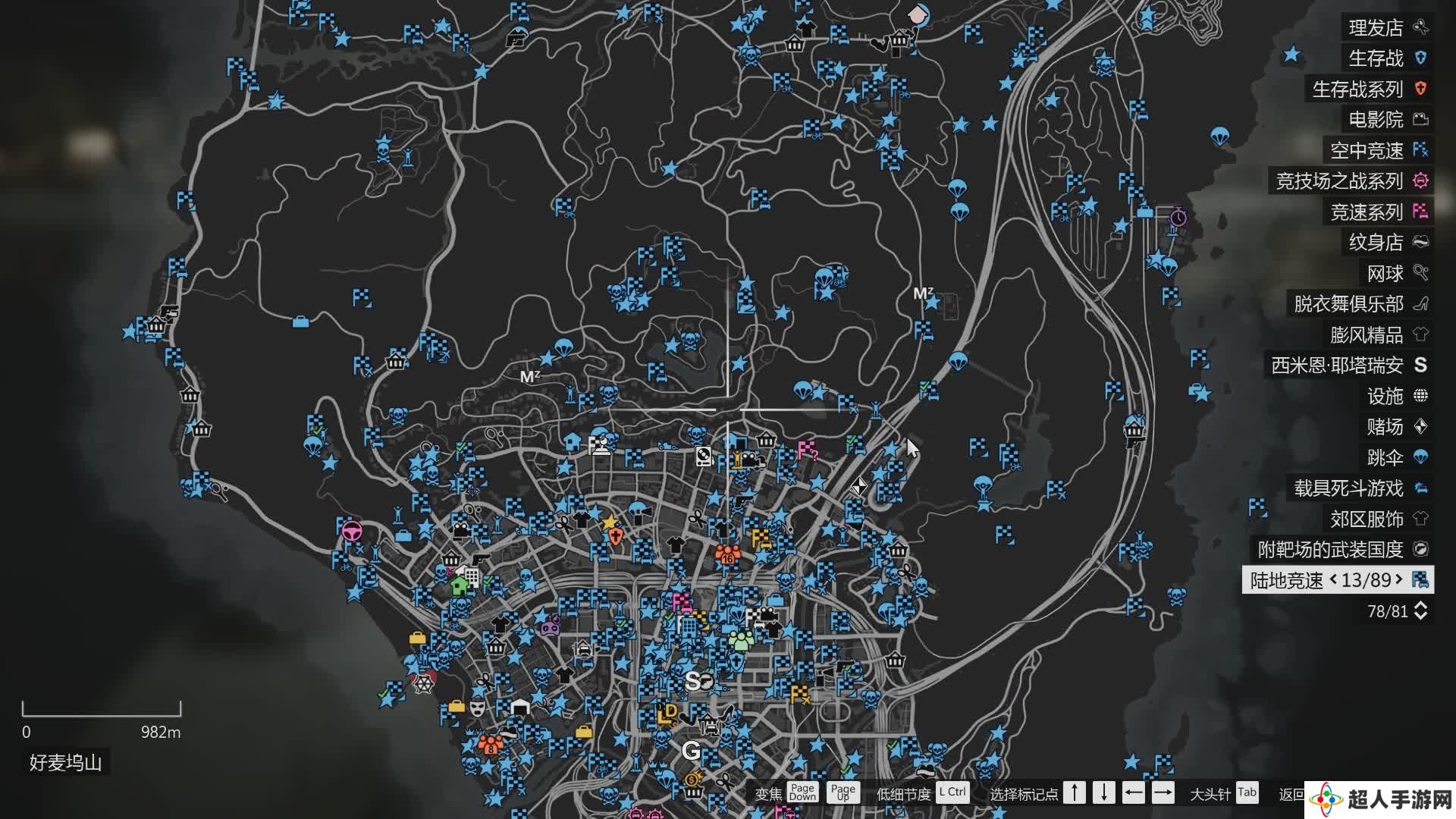
Task: Click the pink face icon at top edge
Action: pyautogui.click(x=918, y=14)
